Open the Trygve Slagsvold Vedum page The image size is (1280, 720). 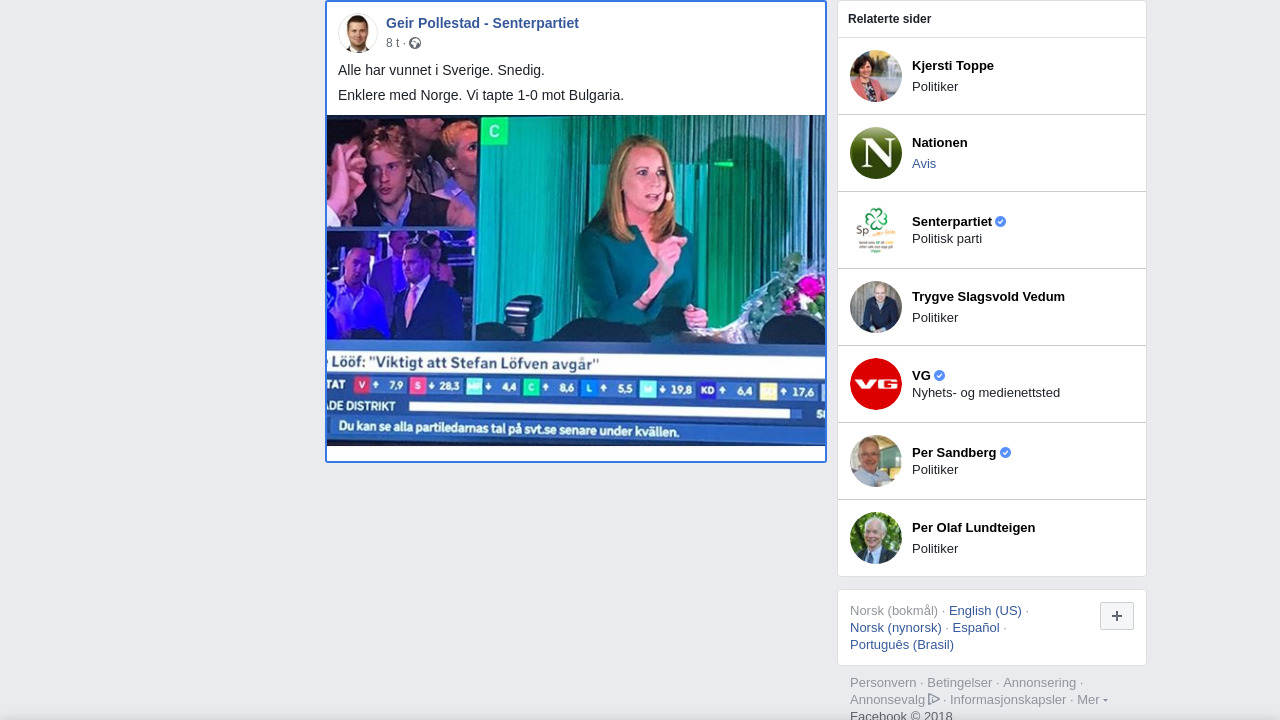988,297
